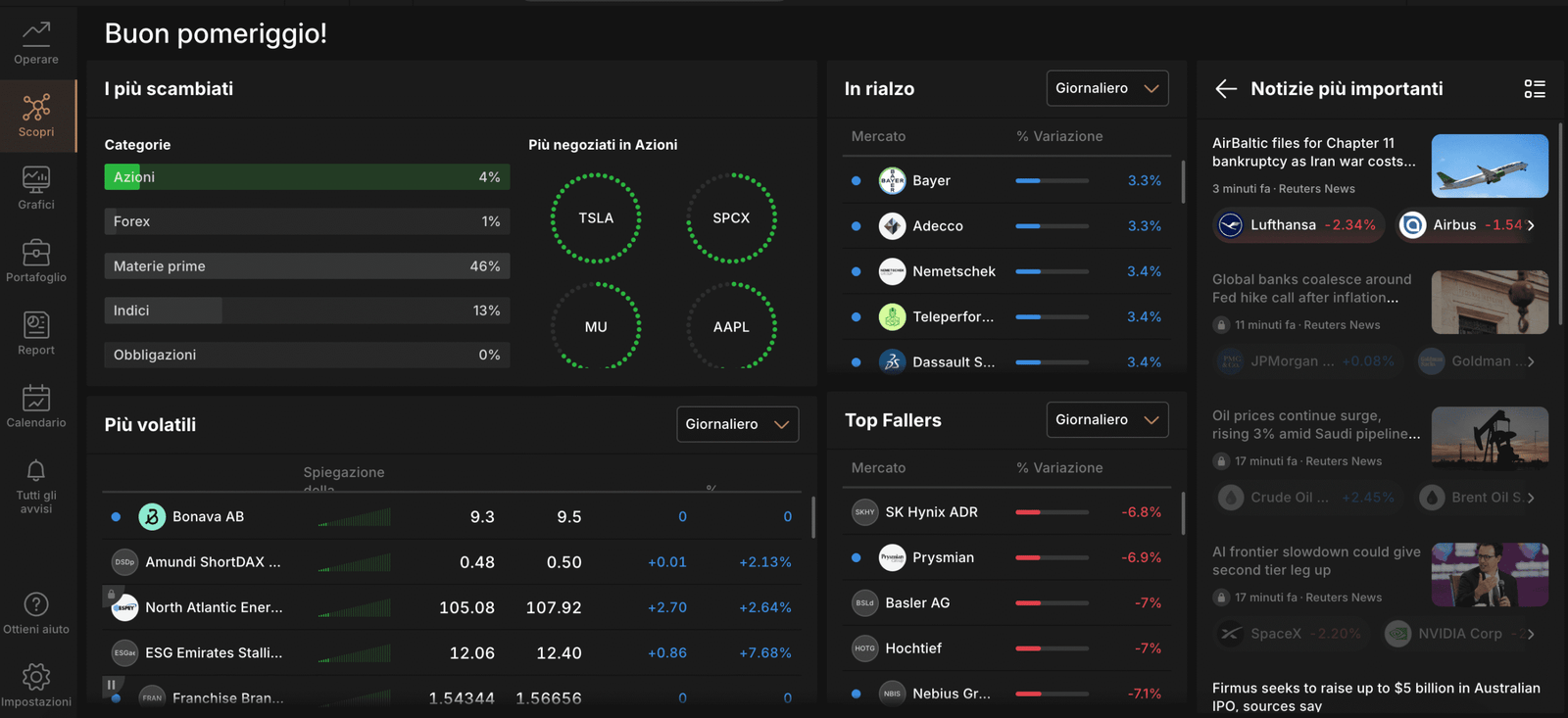The height and width of the screenshot is (718, 1568).
Task: Open the Top Fallers Giornaliero dropdown
Action: 1107,419
